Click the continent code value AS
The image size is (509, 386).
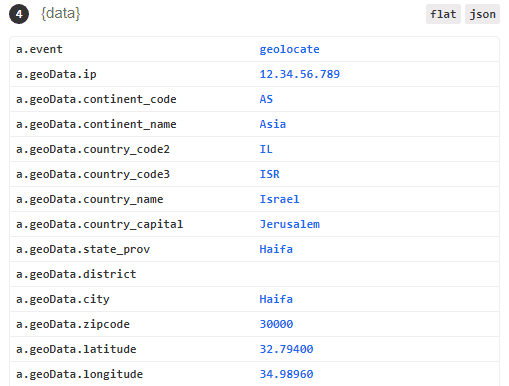click(x=266, y=99)
